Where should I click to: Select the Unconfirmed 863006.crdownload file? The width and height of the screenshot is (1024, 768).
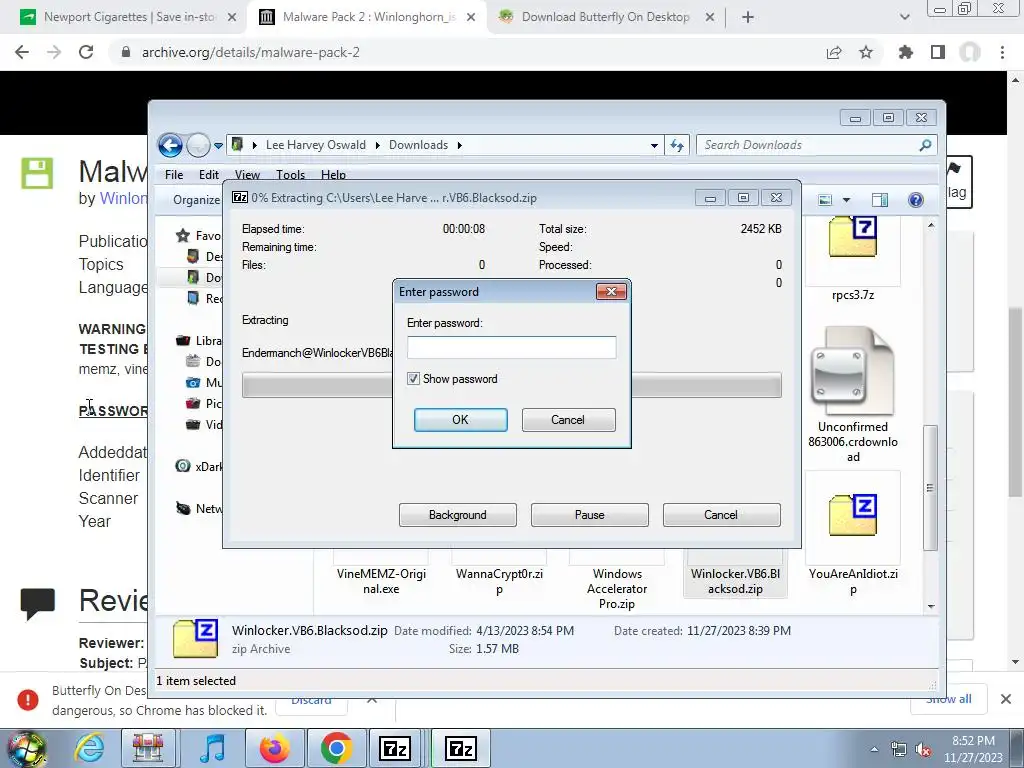[853, 394]
